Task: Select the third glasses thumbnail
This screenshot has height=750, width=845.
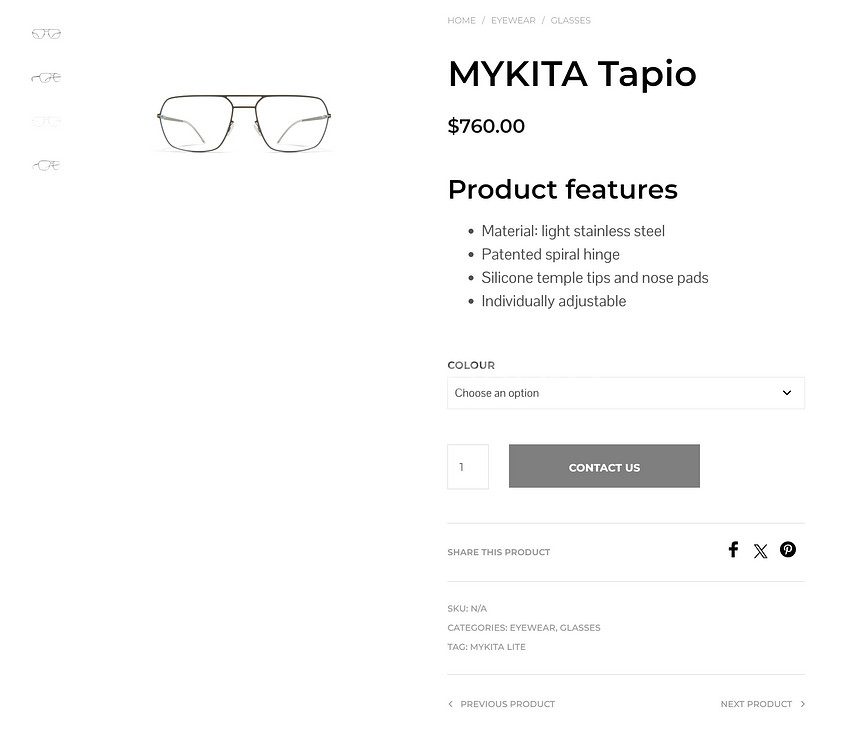Action: click(x=46, y=122)
